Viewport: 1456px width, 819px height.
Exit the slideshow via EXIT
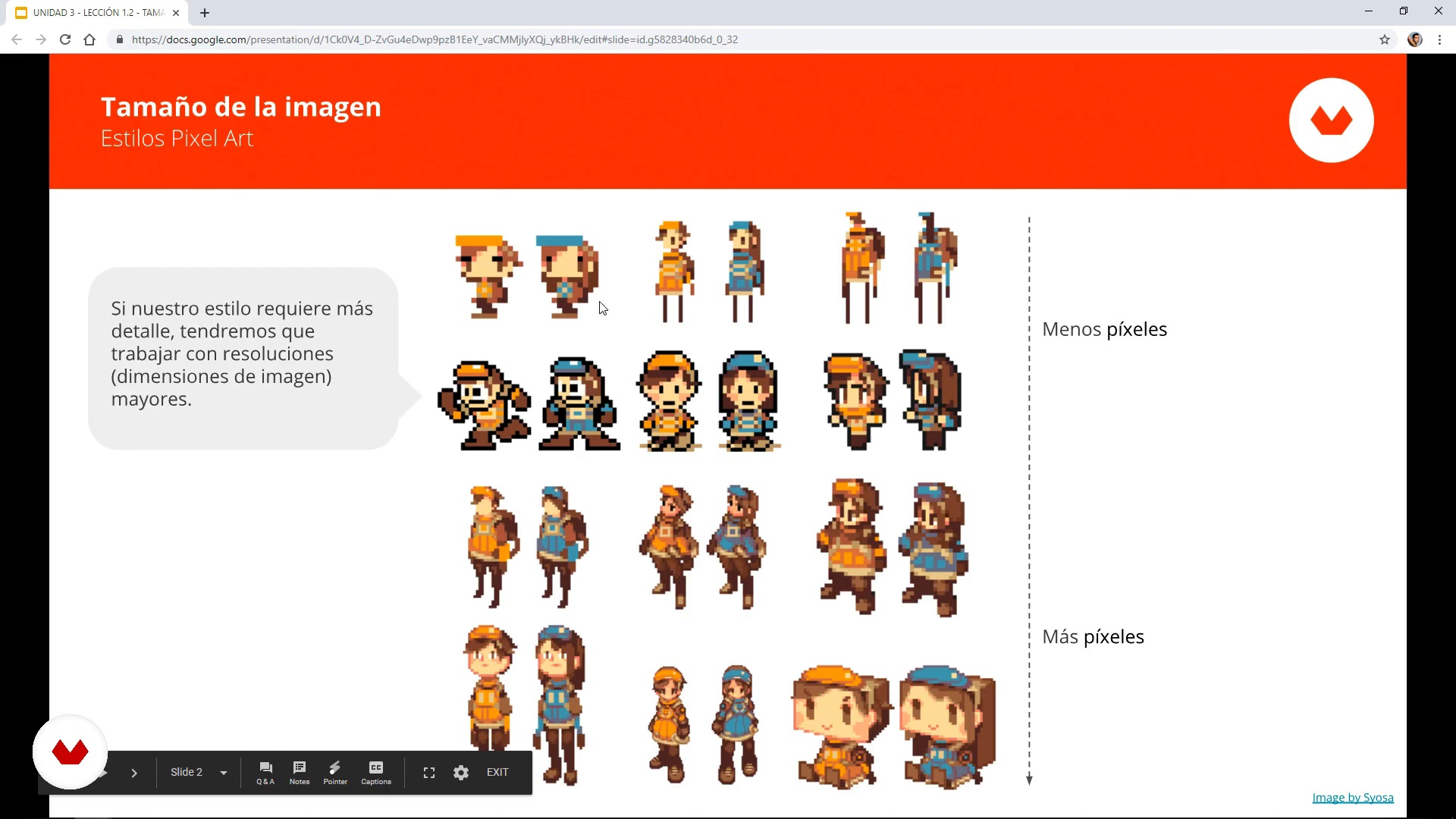click(497, 772)
